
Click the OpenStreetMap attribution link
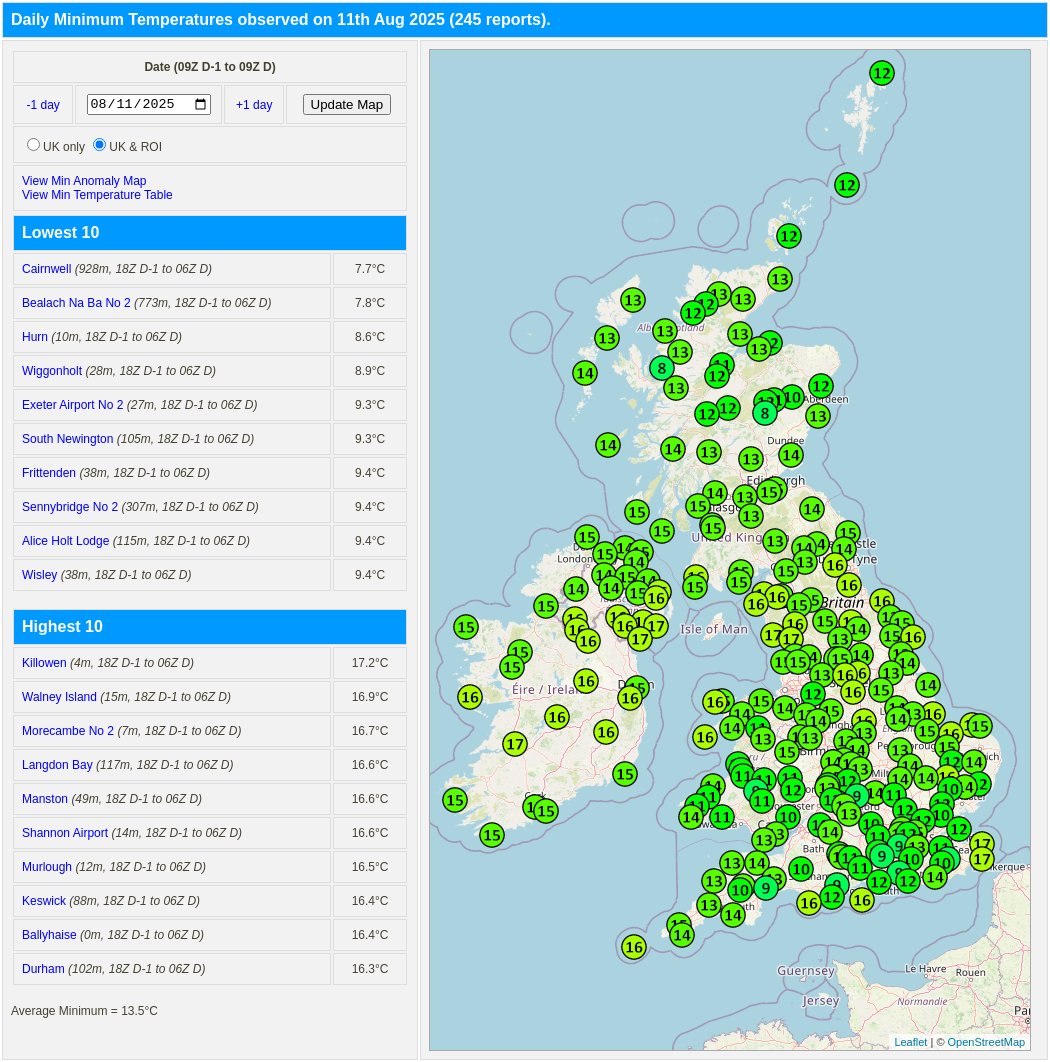pyautogui.click(x=986, y=1042)
